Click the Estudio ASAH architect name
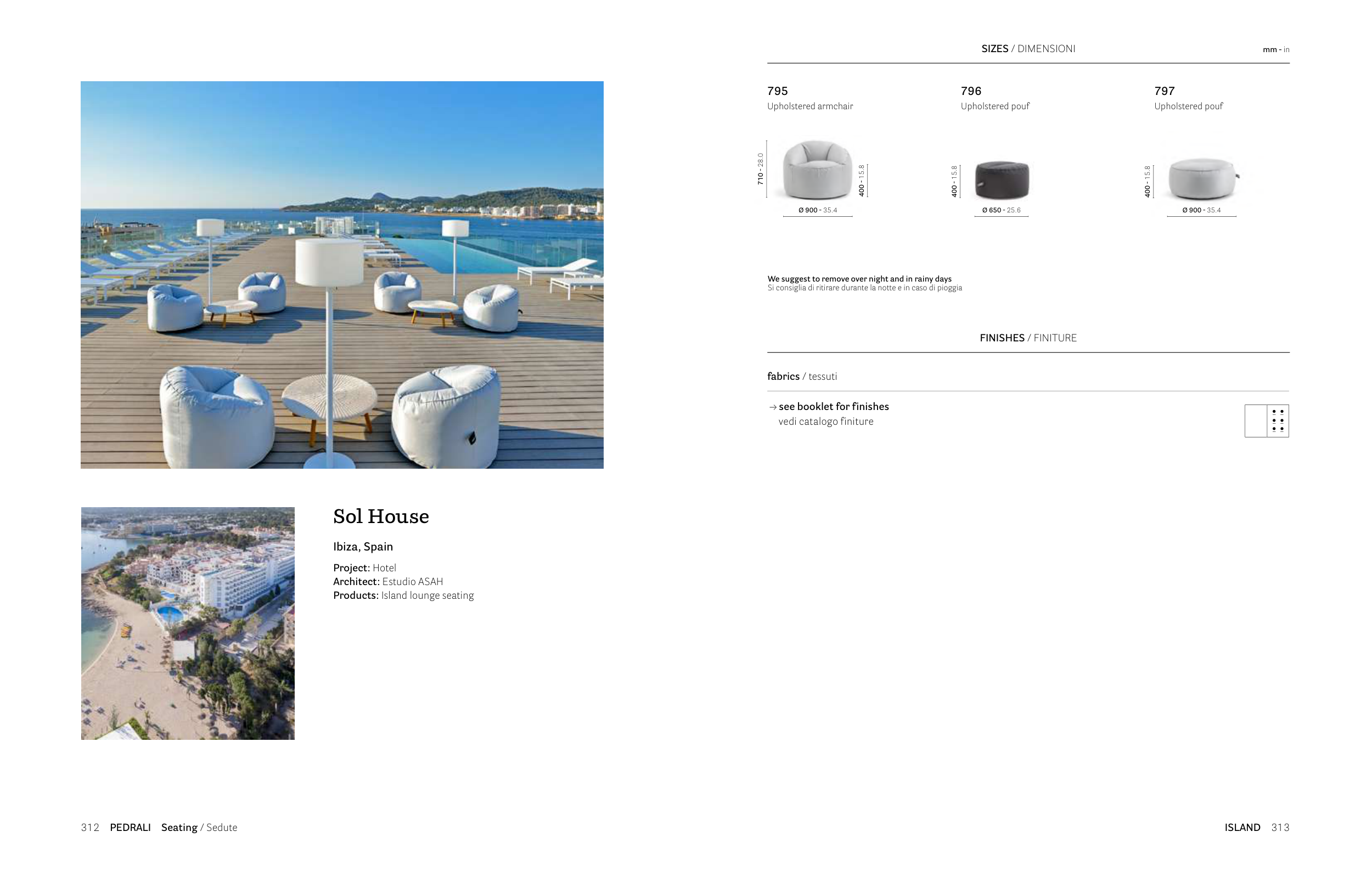 [x=412, y=582]
